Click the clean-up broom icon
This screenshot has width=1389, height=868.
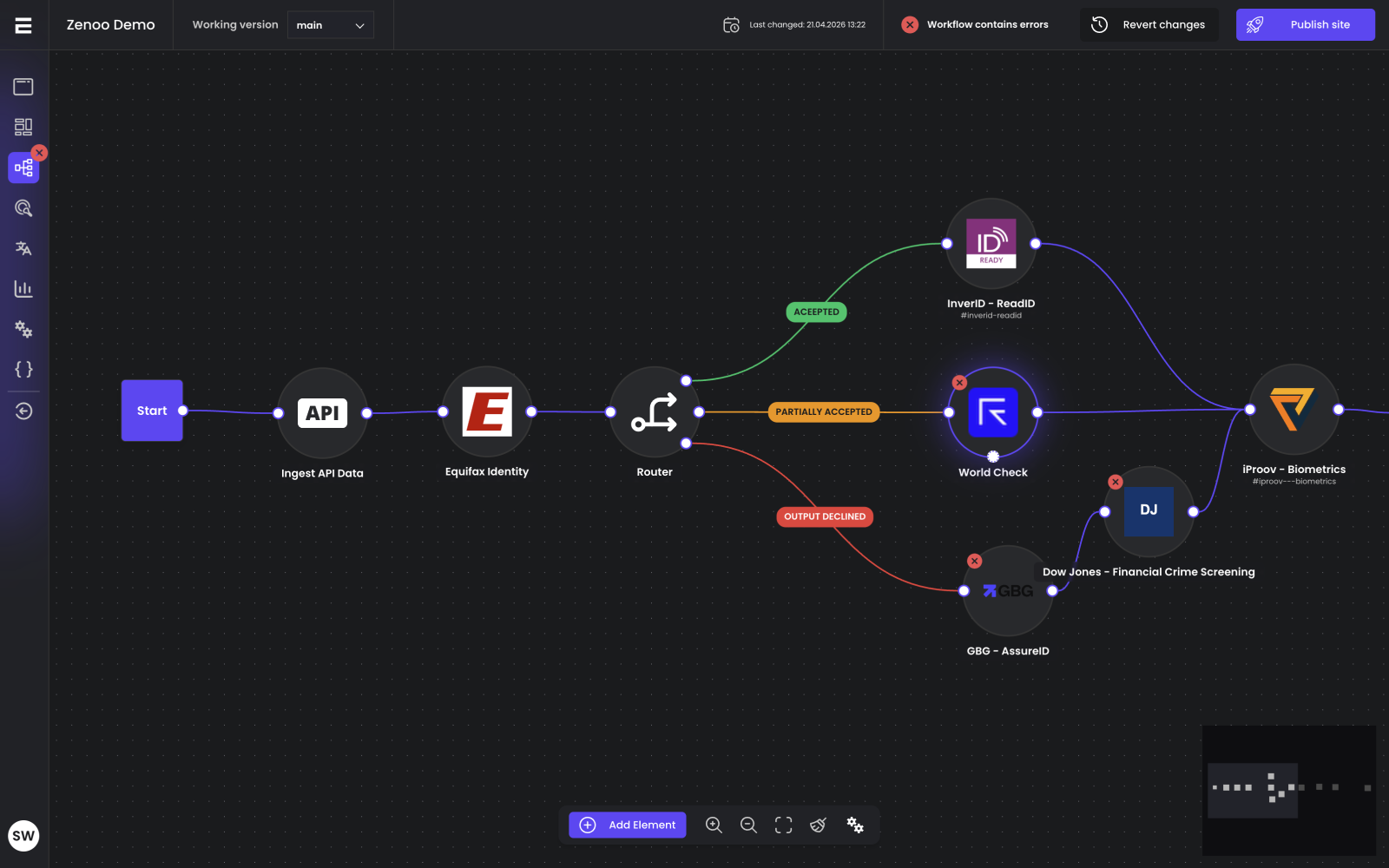(x=818, y=825)
